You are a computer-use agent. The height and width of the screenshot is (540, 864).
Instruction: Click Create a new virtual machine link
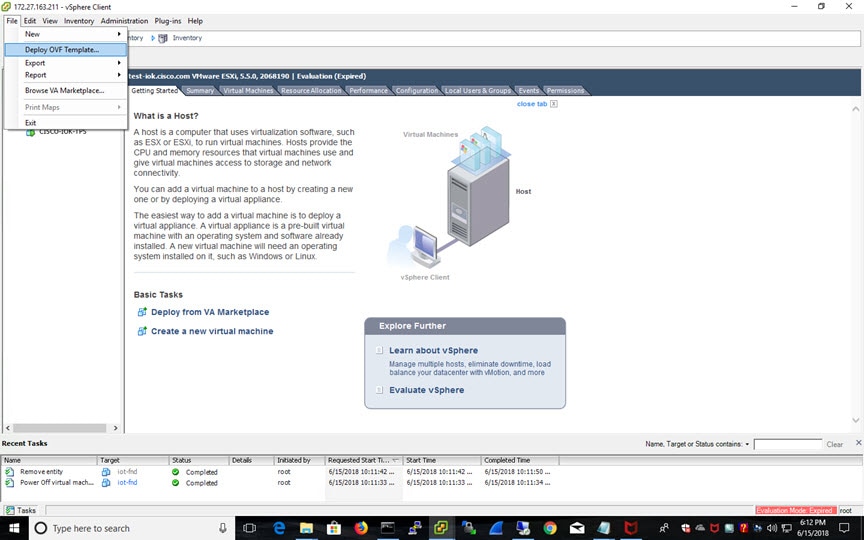tap(212, 331)
